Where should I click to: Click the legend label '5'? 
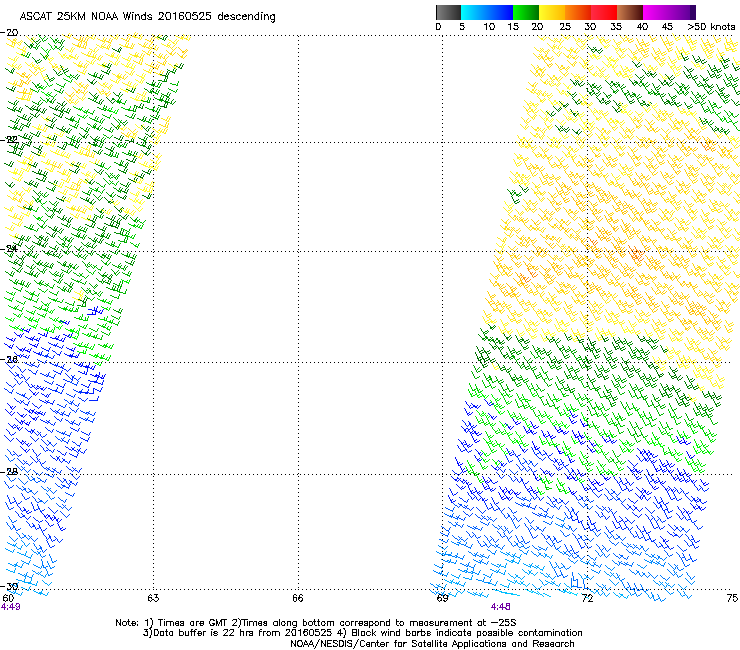462,27
